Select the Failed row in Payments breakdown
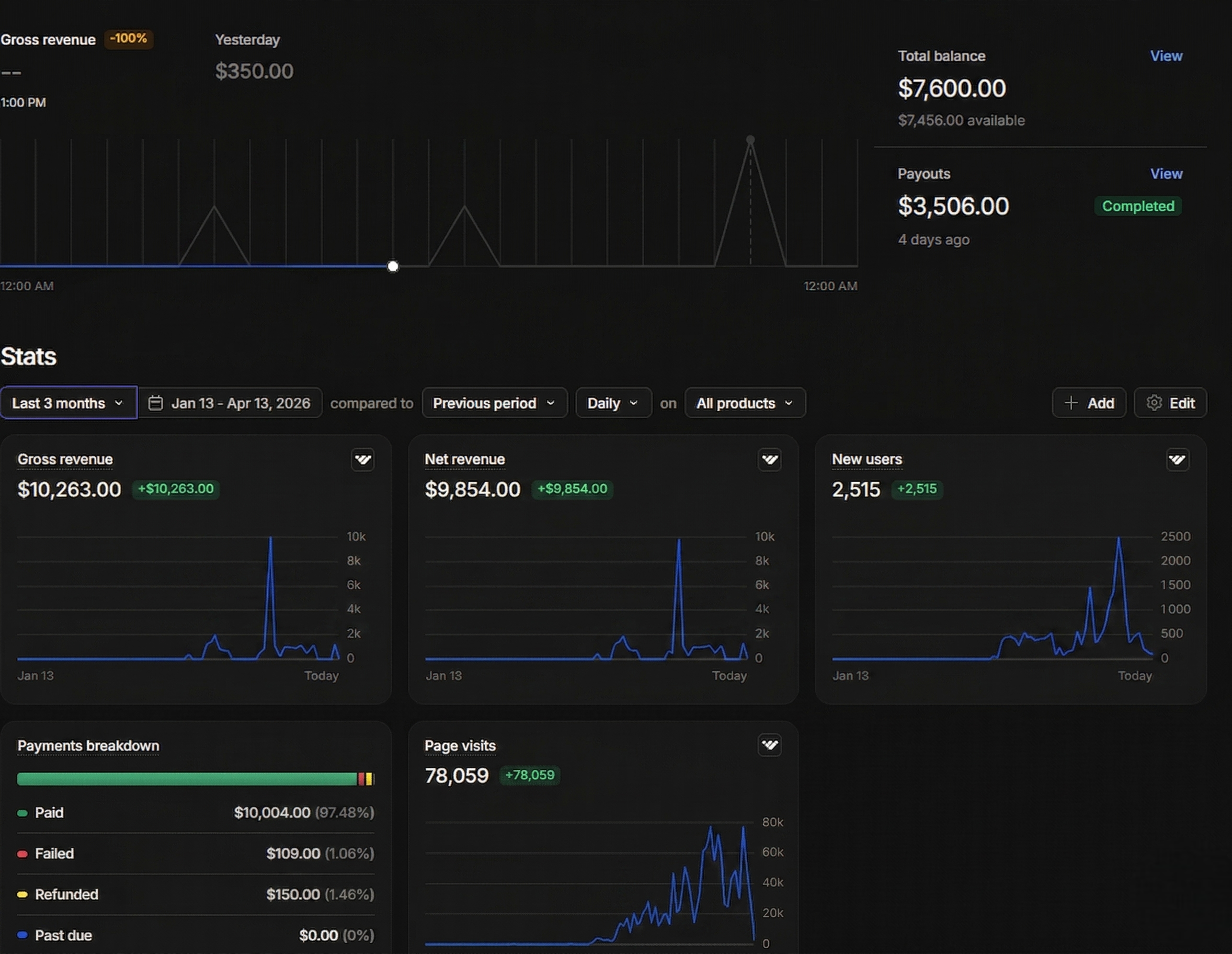Viewport: 1232px width, 954px height. [x=196, y=854]
